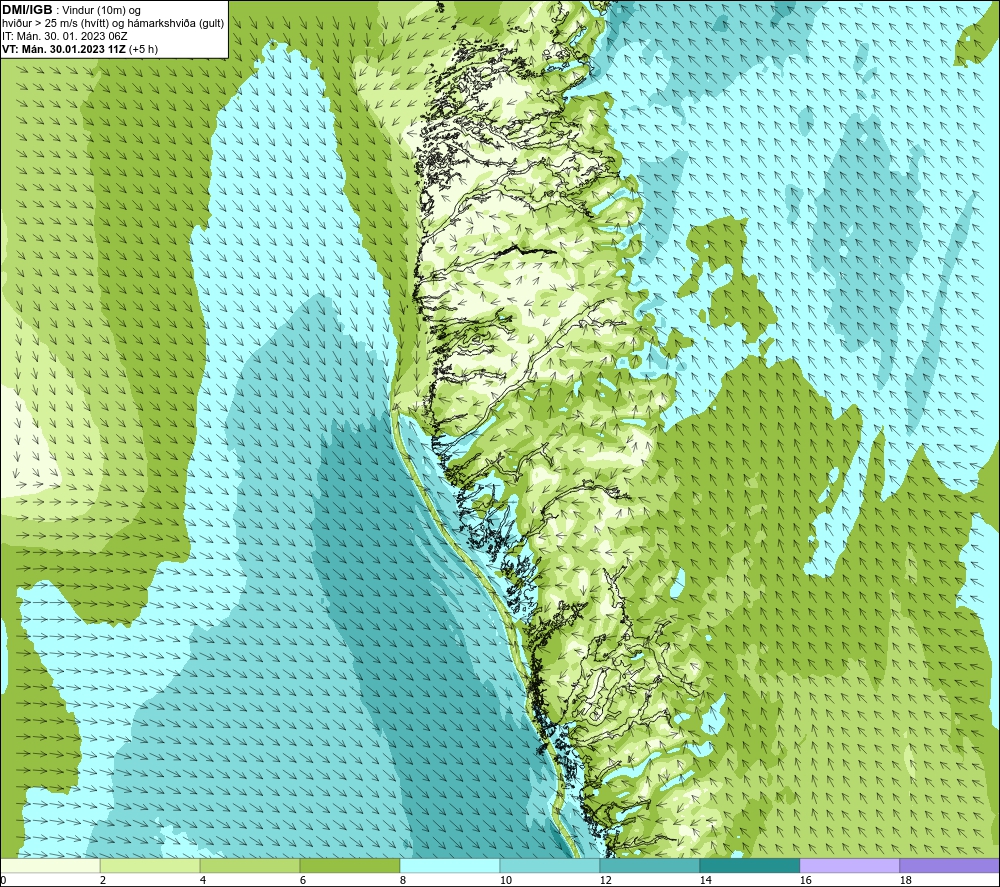This screenshot has width=1000, height=887.
Task: Click the legend scale value '12'
Action: [605, 881]
